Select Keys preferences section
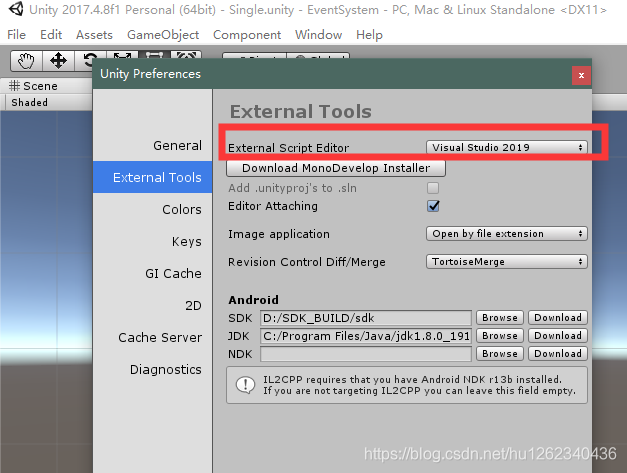This screenshot has width=627, height=473. click(153, 241)
